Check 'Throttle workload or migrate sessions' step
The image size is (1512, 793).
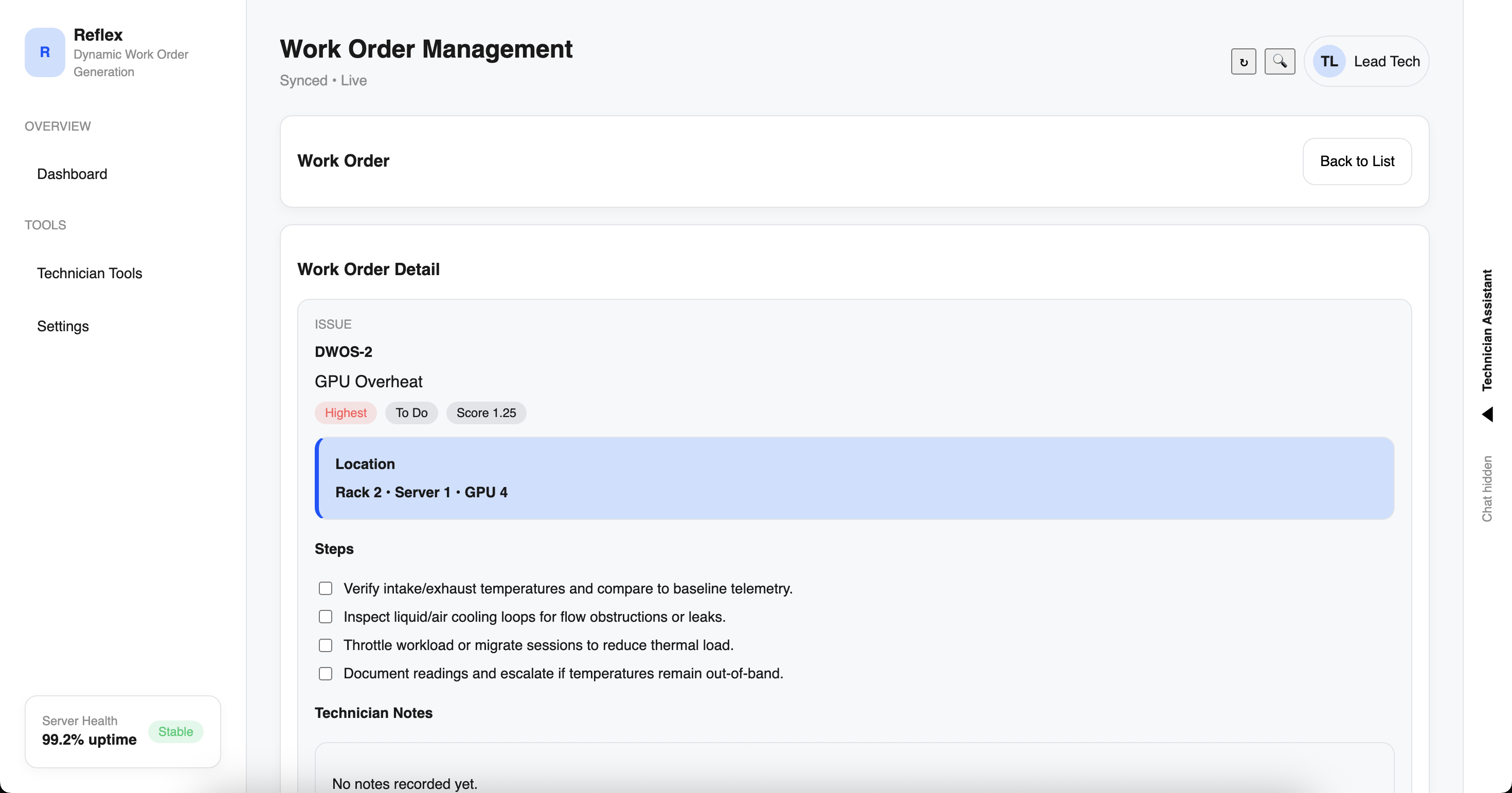coord(325,645)
